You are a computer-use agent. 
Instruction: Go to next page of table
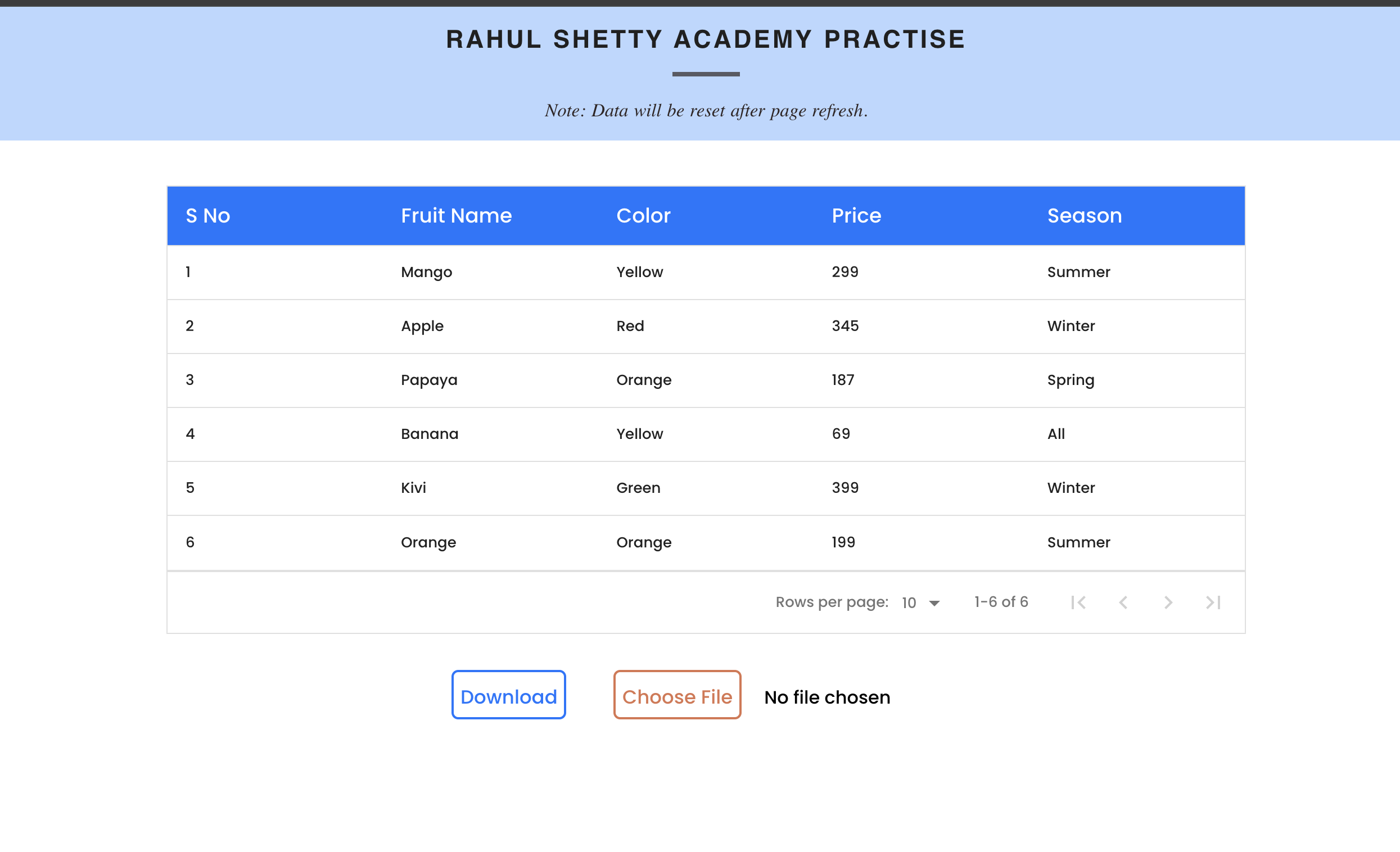pos(1168,602)
